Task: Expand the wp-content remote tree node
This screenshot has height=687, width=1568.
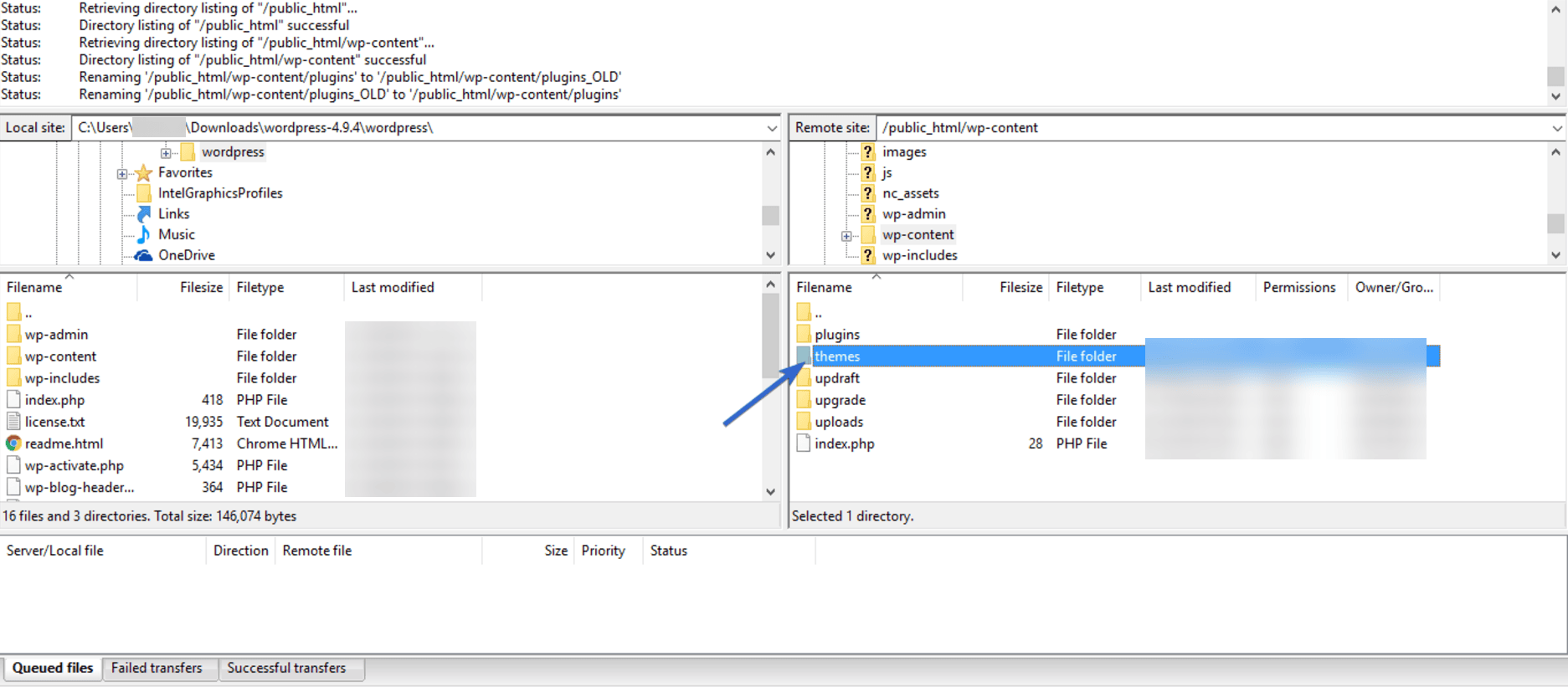Action: (846, 236)
